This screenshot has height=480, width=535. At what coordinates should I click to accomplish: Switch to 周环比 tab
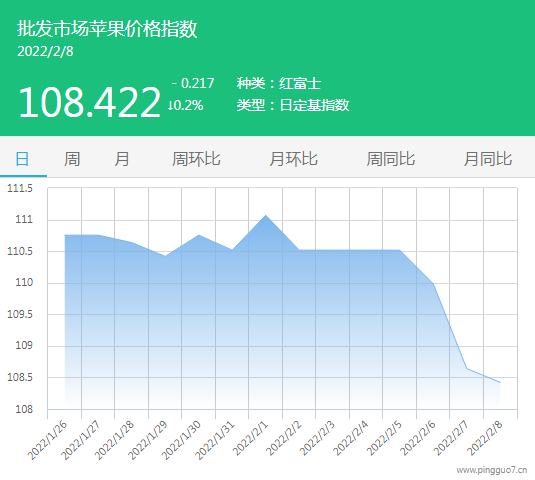click(x=196, y=159)
